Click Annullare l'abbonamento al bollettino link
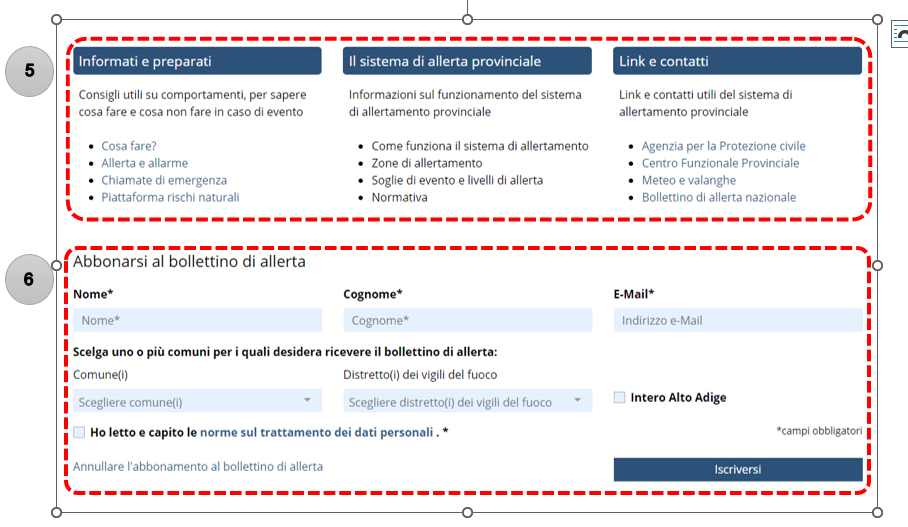The height and width of the screenshot is (527, 908). (198, 466)
